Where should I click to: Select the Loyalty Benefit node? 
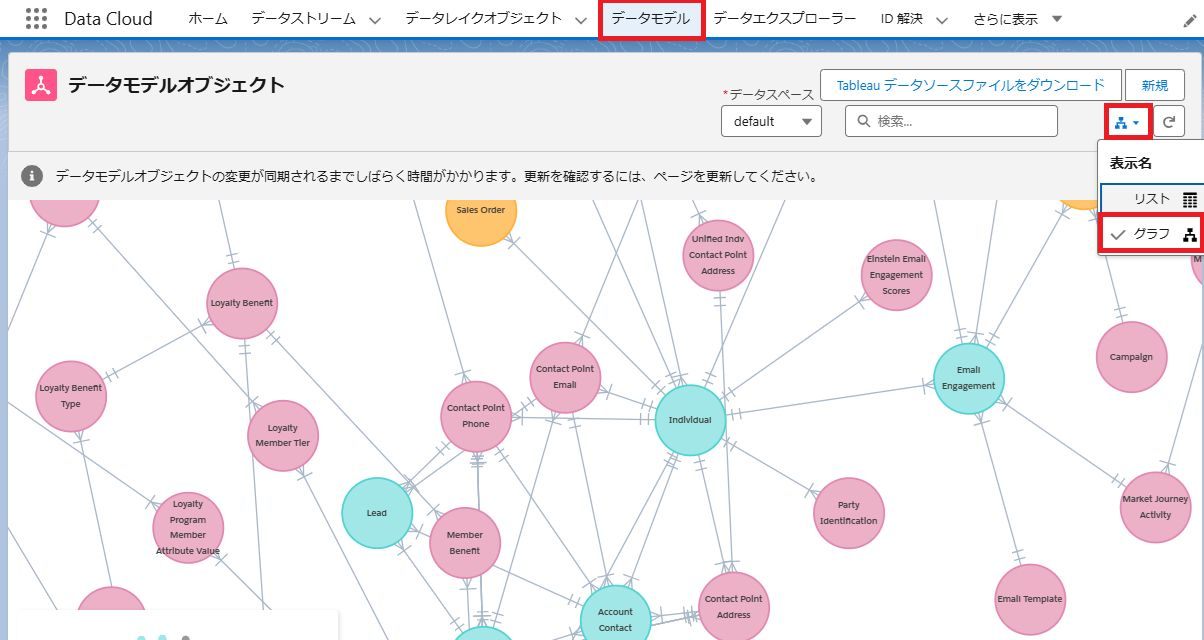[242, 303]
